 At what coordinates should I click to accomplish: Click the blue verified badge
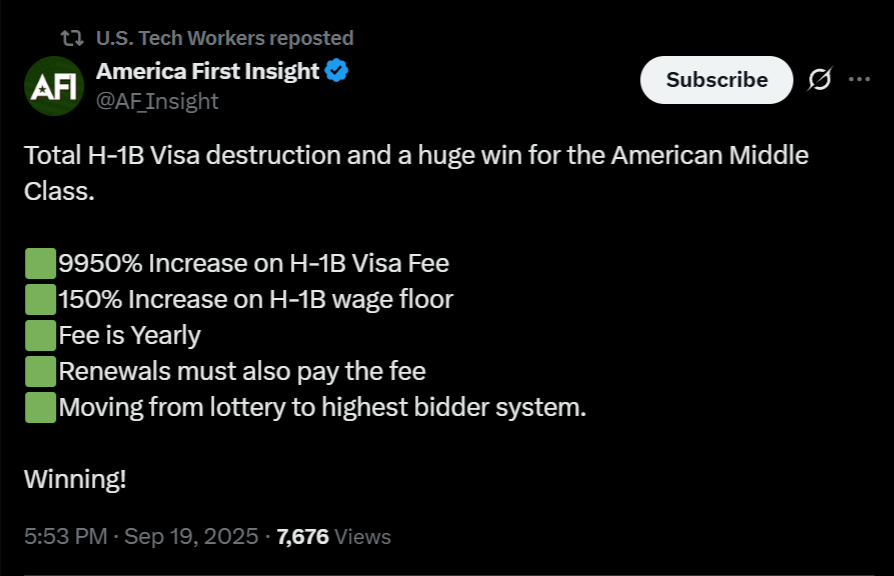click(336, 71)
